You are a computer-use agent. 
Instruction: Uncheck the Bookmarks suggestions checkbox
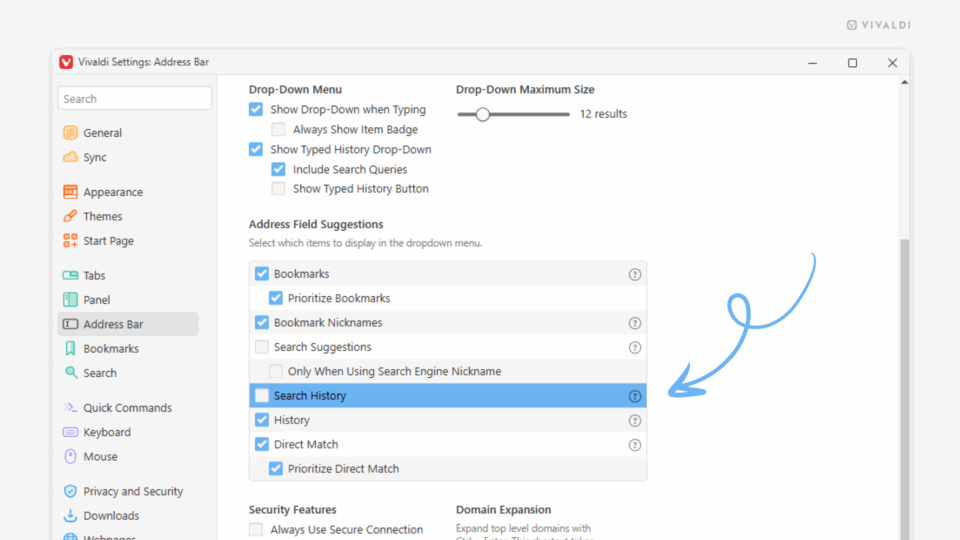click(262, 274)
